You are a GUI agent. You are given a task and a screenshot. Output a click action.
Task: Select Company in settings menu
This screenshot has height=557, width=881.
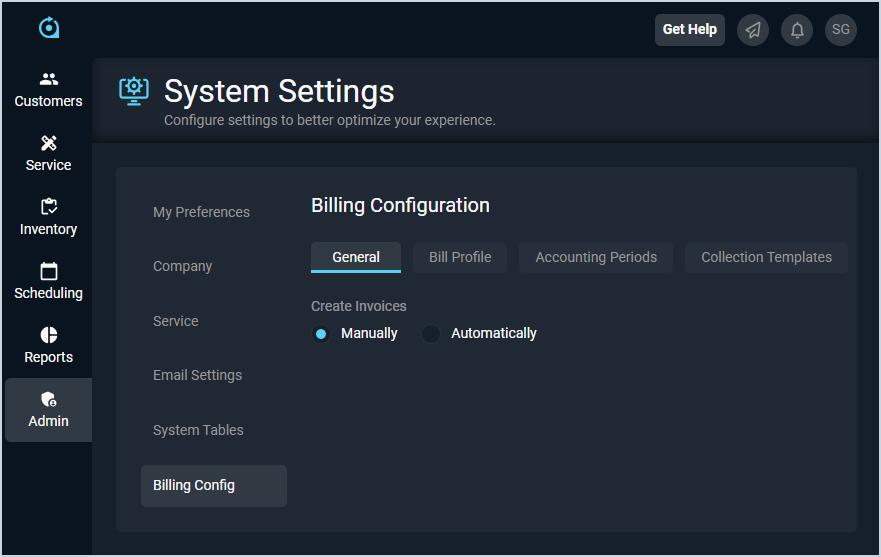coord(182,266)
